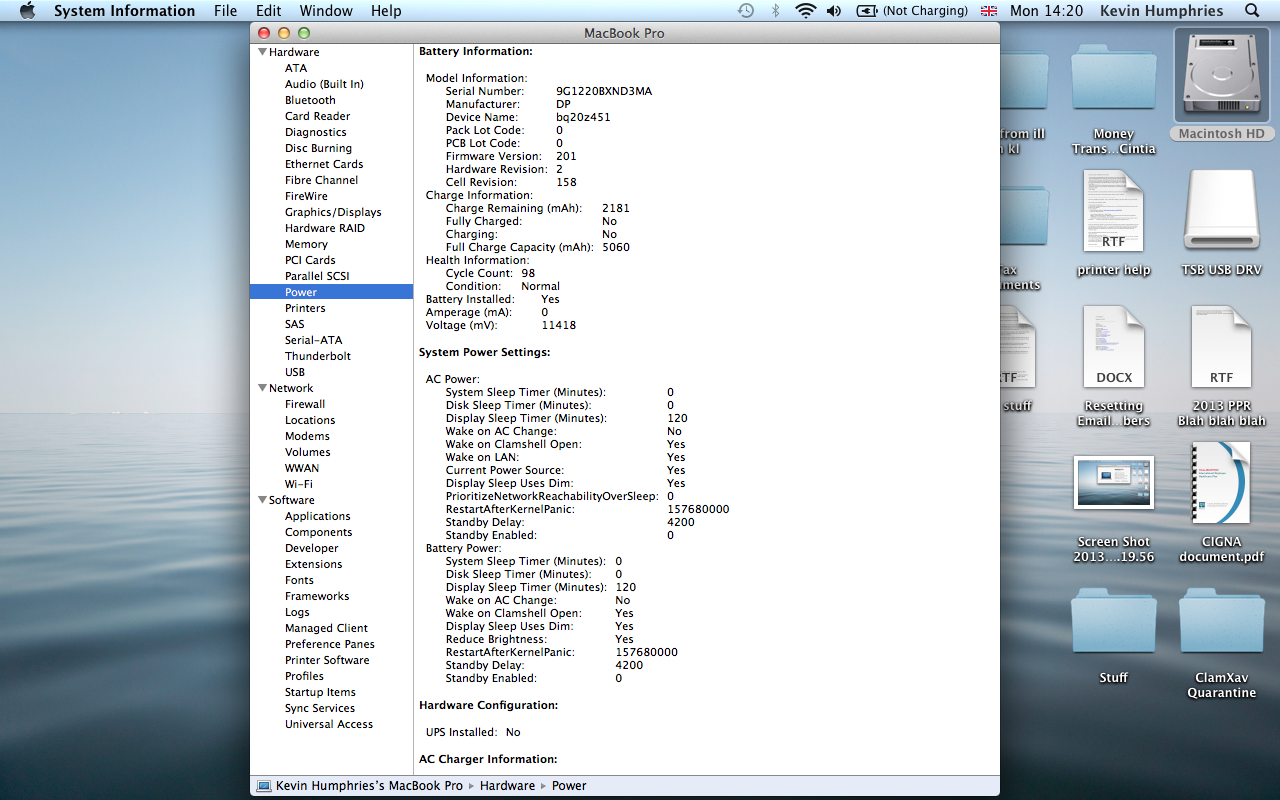The height and width of the screenshot is (800, 1280).
Task: Select Applications under Software
Action: coord(318,516)
